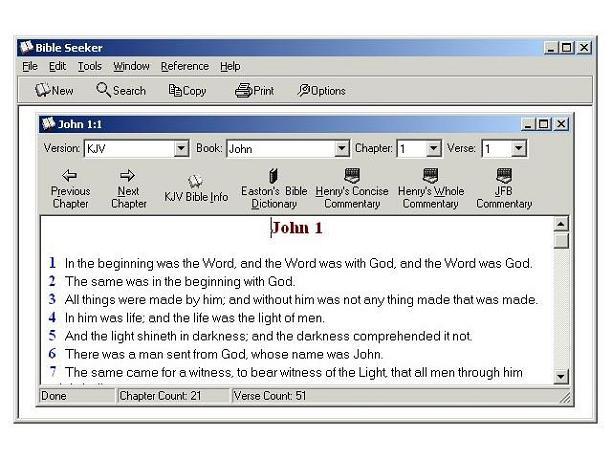This screenshot has width=612, height=459.
Task: Click the 'Verse Count: 51' status entry
Action: point(270,396)
